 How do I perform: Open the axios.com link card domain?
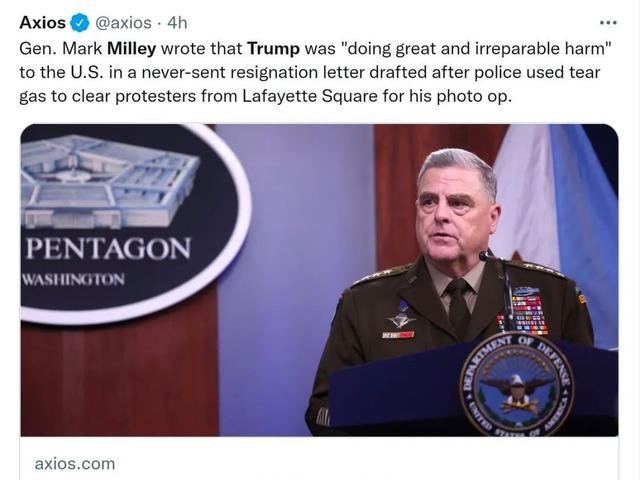(x=75, y=464)
